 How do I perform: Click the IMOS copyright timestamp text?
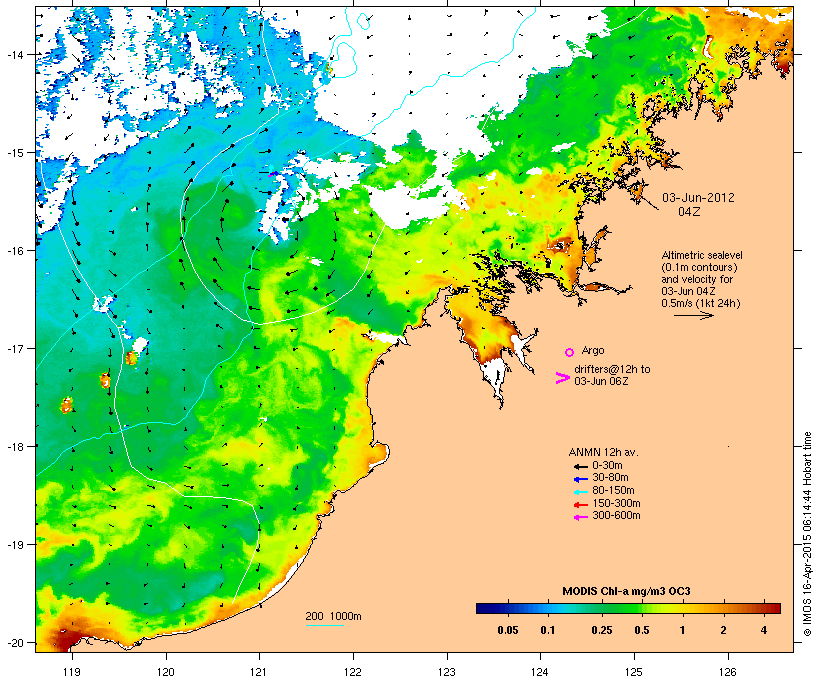point(807,534)
